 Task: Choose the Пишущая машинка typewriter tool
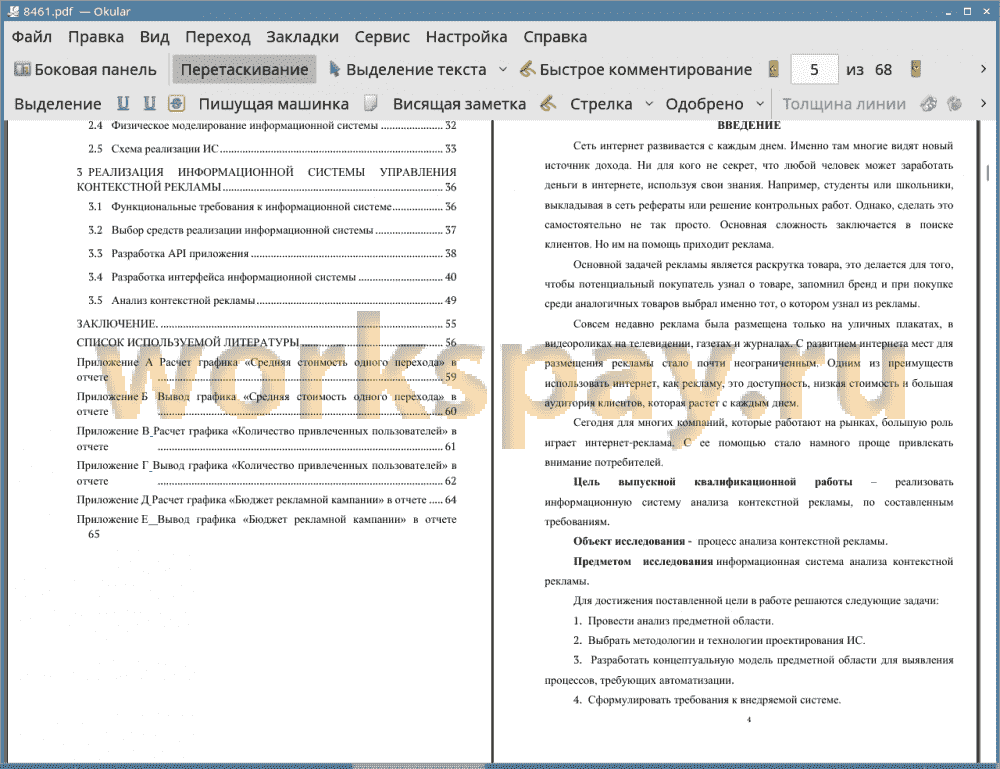(274, 104)
